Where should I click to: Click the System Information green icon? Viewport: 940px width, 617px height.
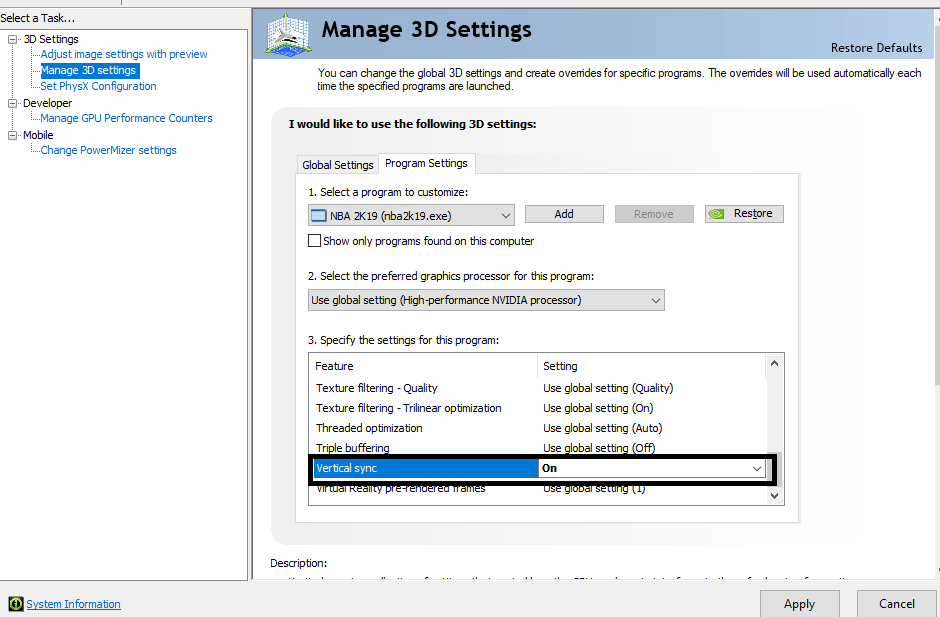[16, 604]
